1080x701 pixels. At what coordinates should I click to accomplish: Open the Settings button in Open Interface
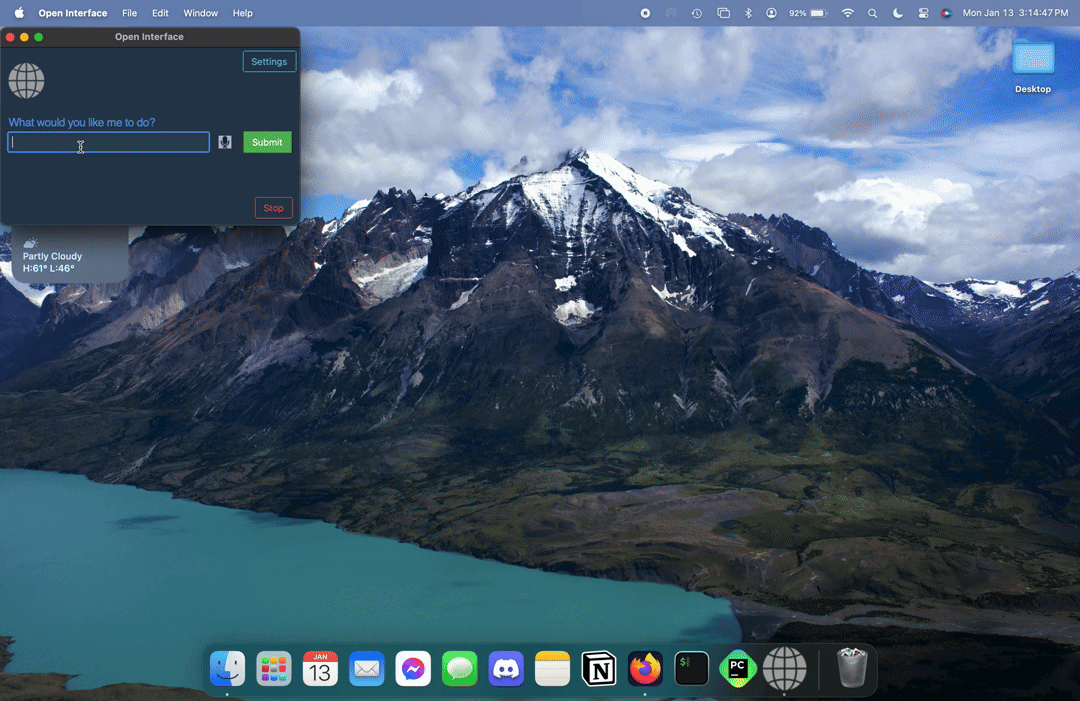[269, 62]
